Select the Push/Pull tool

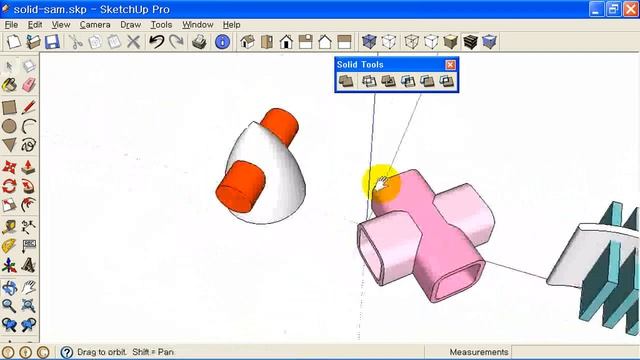[x=29, y=167]
